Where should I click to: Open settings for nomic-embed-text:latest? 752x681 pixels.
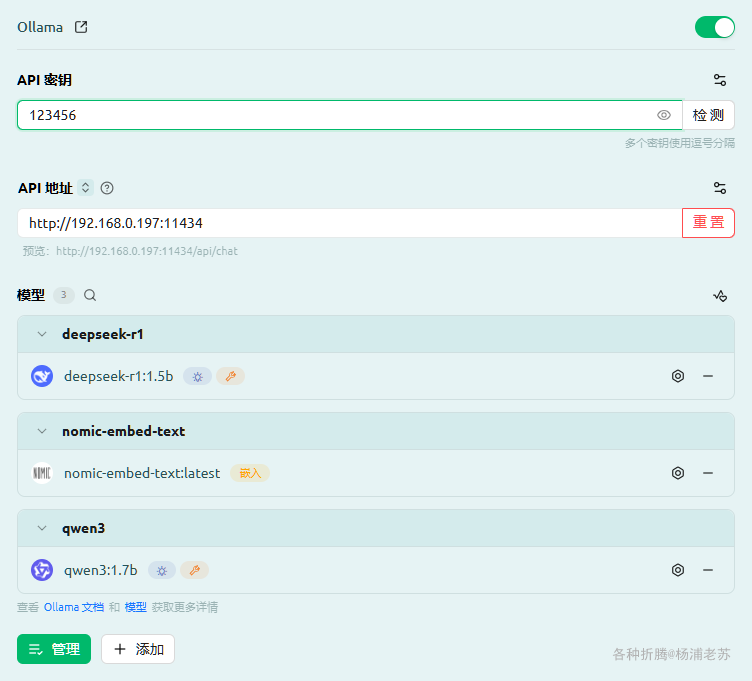[x=678, y=473]
